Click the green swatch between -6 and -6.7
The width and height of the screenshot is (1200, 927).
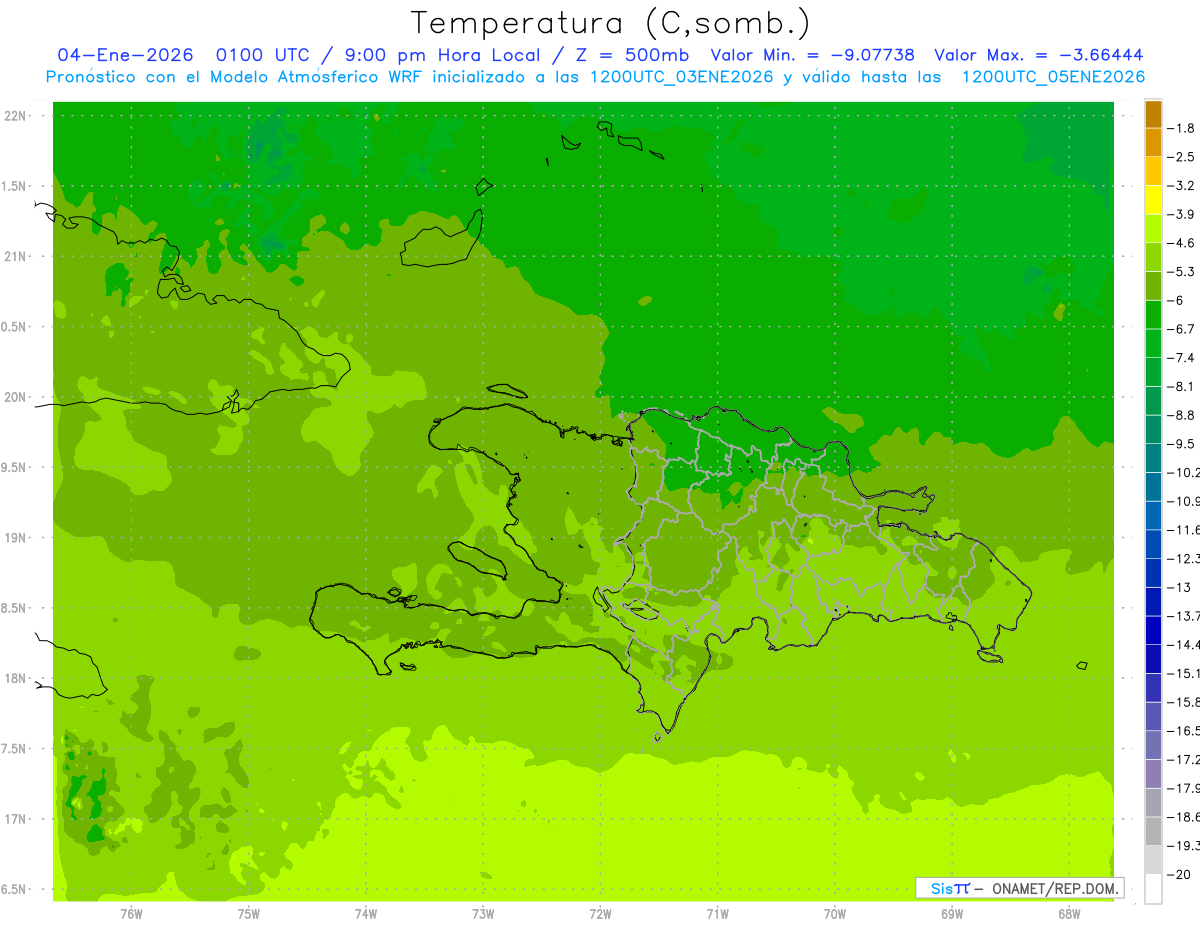tap(1153, 315)
